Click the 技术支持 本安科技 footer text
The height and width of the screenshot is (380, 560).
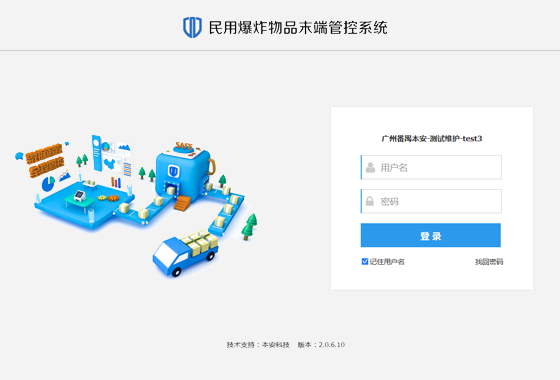tap(258, 345)
